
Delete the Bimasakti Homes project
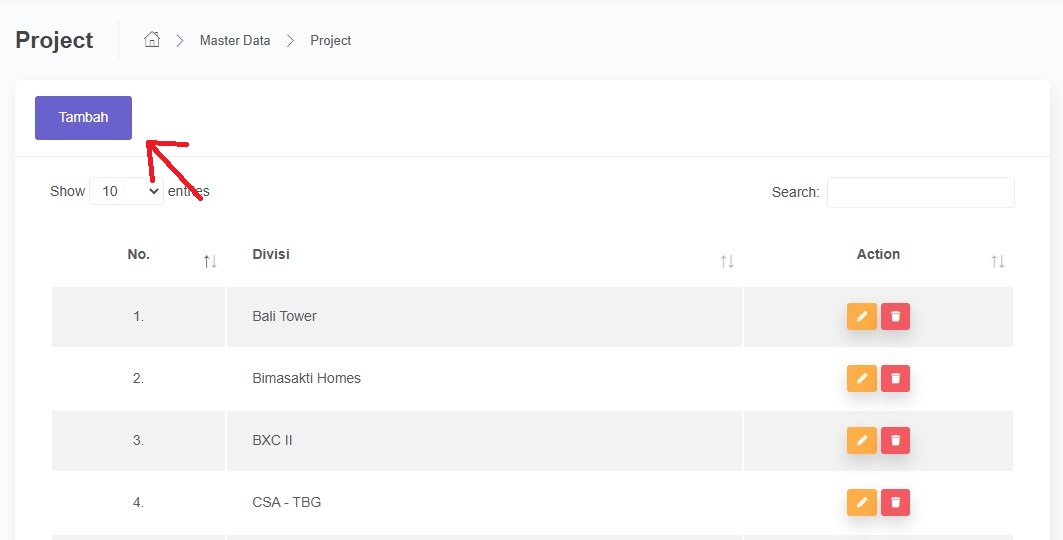895,379
